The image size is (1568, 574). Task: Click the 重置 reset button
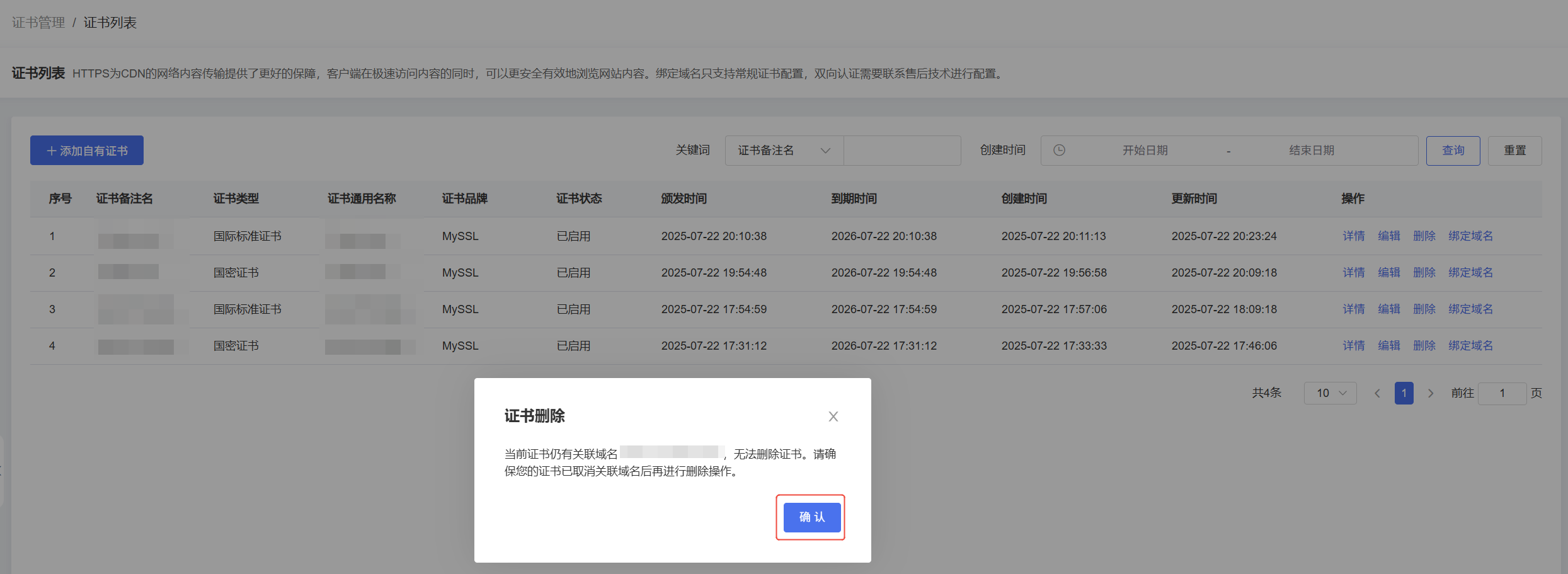1515,151
